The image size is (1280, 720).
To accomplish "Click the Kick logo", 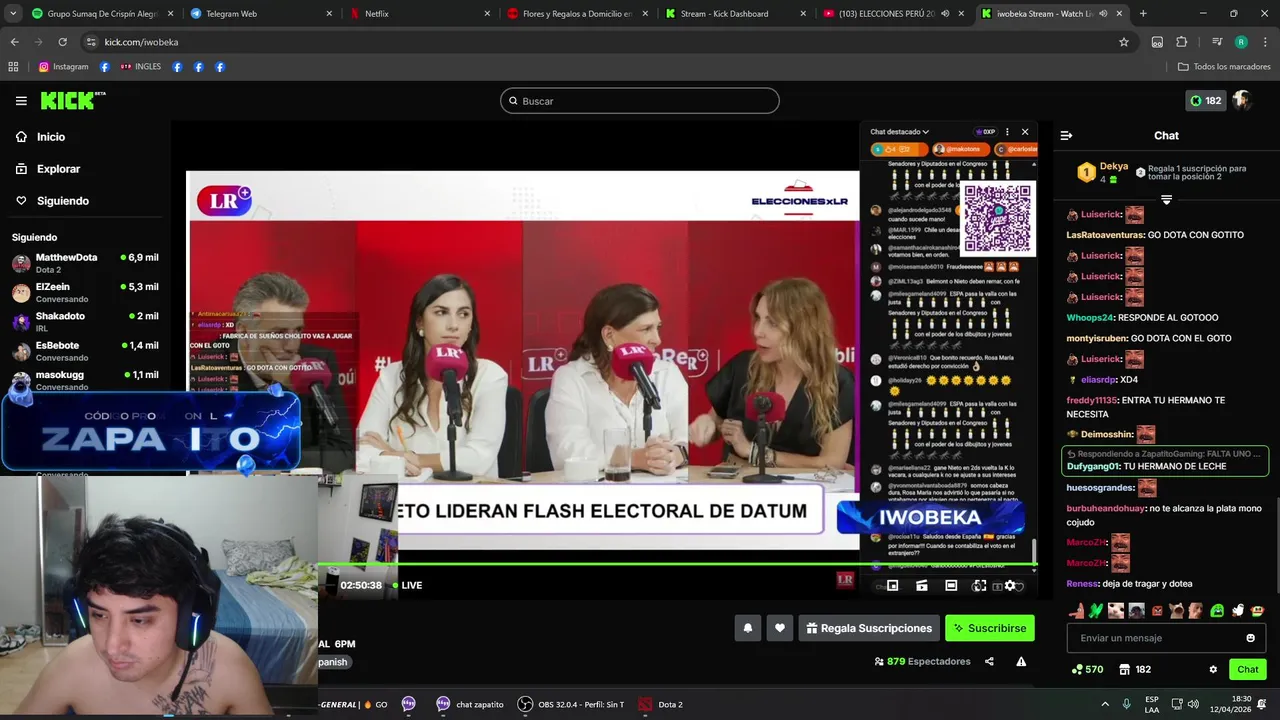I will 72,100.
